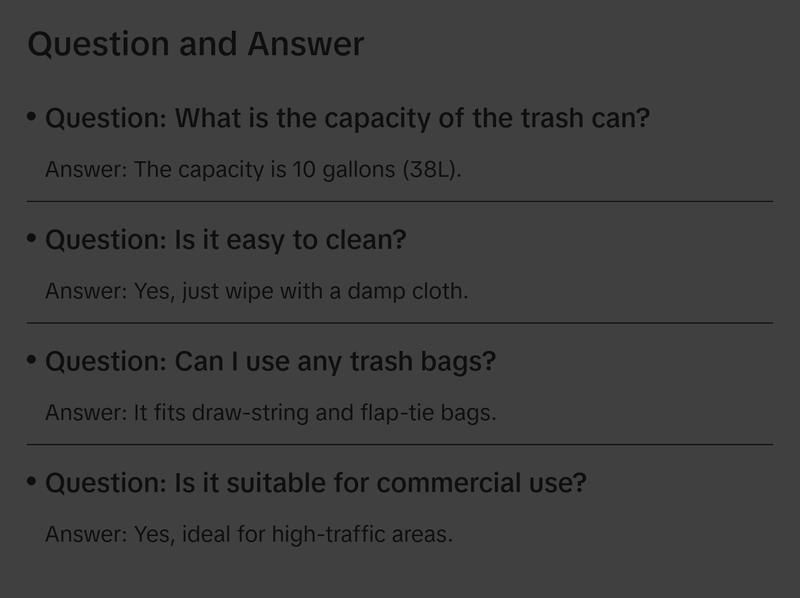This screenshot has width=800, height=598.
Task: Click the "Question and Answer" heading
Action: (x=196, y=44)
